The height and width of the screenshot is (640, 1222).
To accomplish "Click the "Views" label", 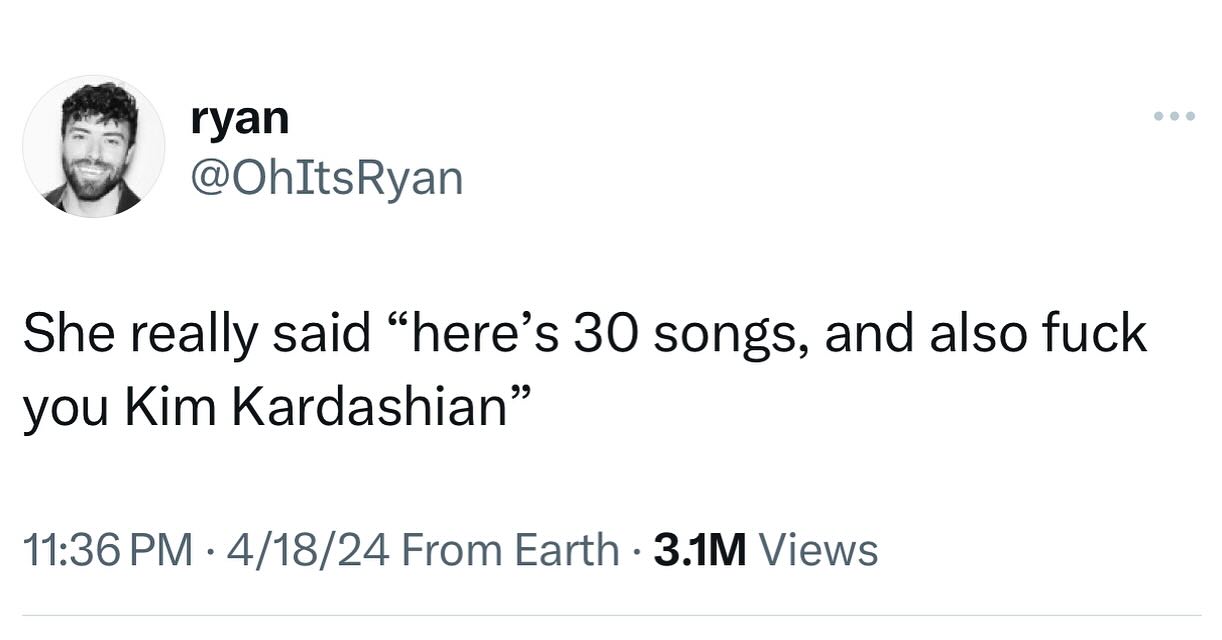I will (819, 549).
